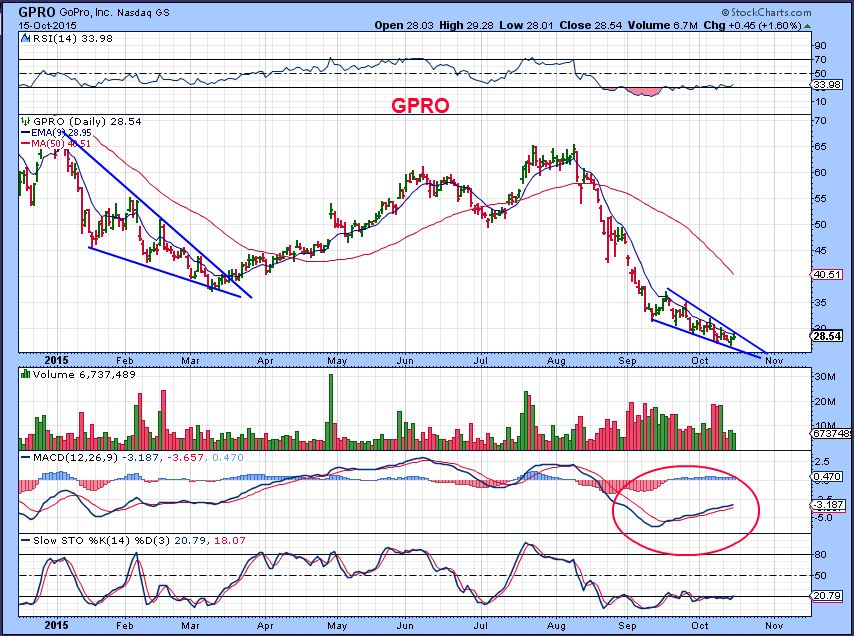The height and width of the screenshot is (636, 854).
Task: Click the EMA(9) 28.95 legend entry
Action: click(x=61, y=133)
